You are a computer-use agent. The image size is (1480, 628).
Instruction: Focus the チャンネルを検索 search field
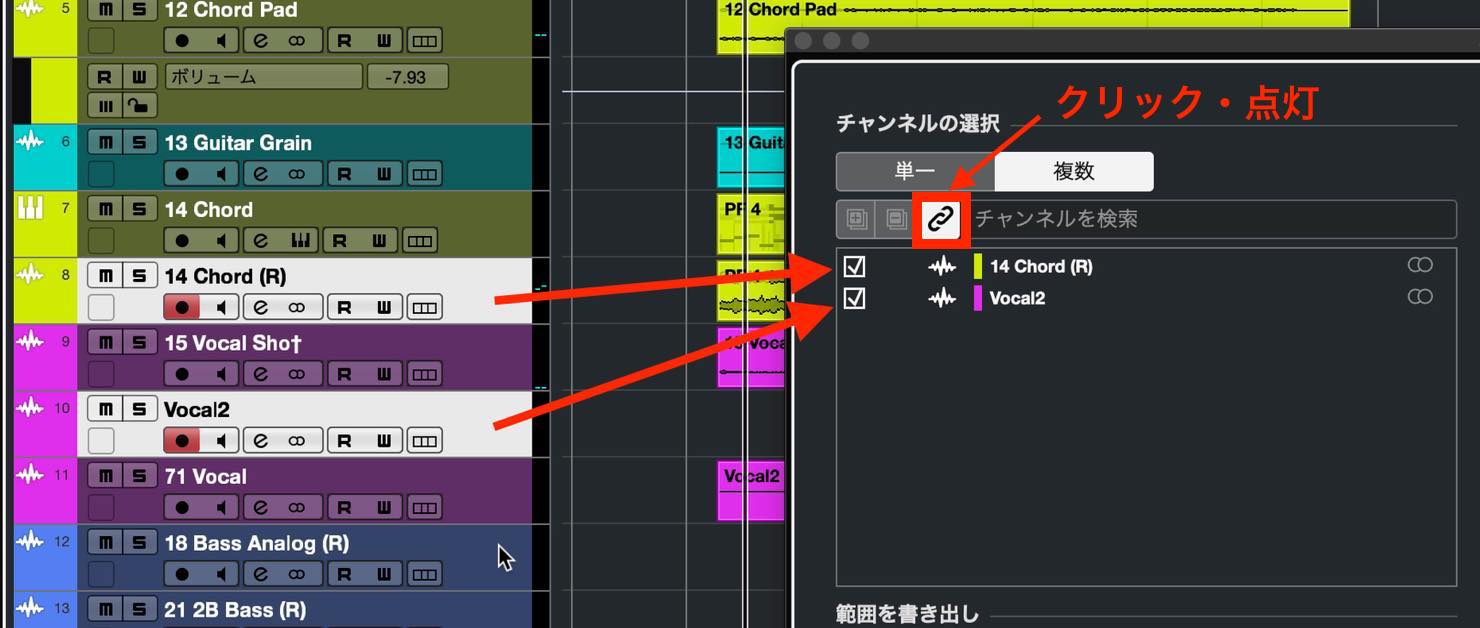click(x=1212, y=219)
